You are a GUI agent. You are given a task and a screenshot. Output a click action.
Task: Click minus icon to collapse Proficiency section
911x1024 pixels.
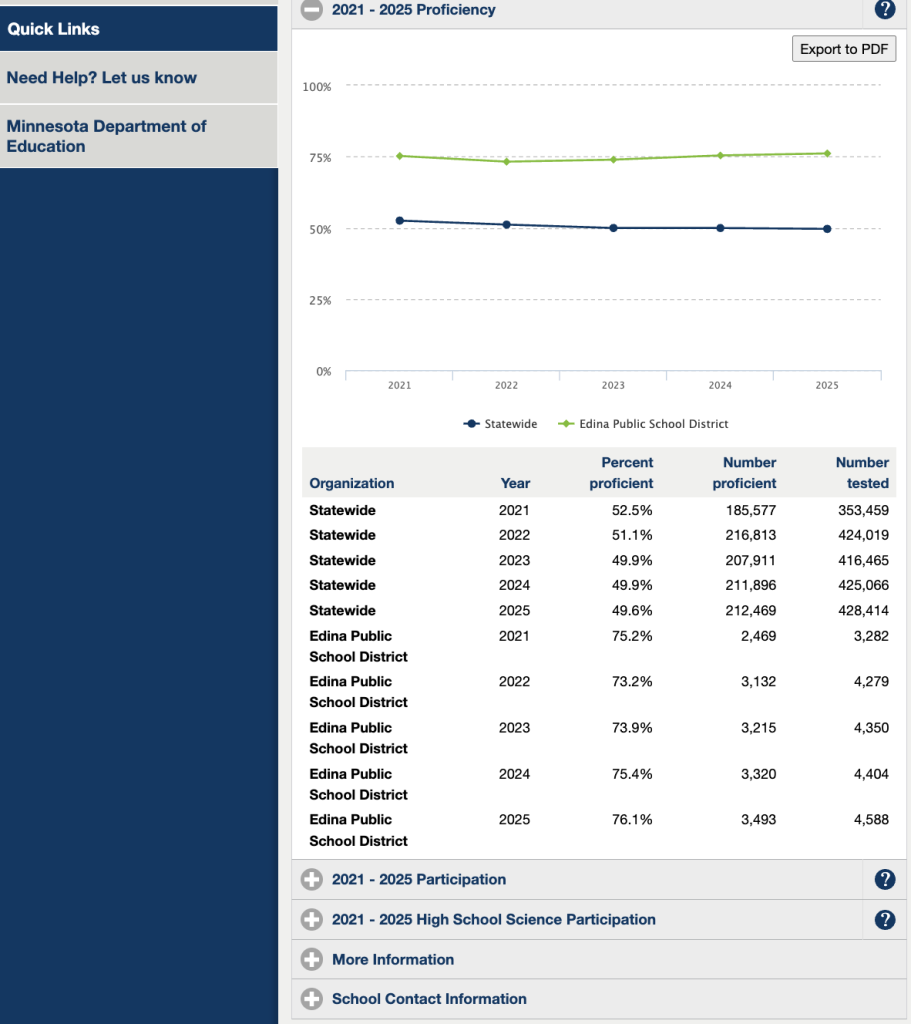(312, 10)
